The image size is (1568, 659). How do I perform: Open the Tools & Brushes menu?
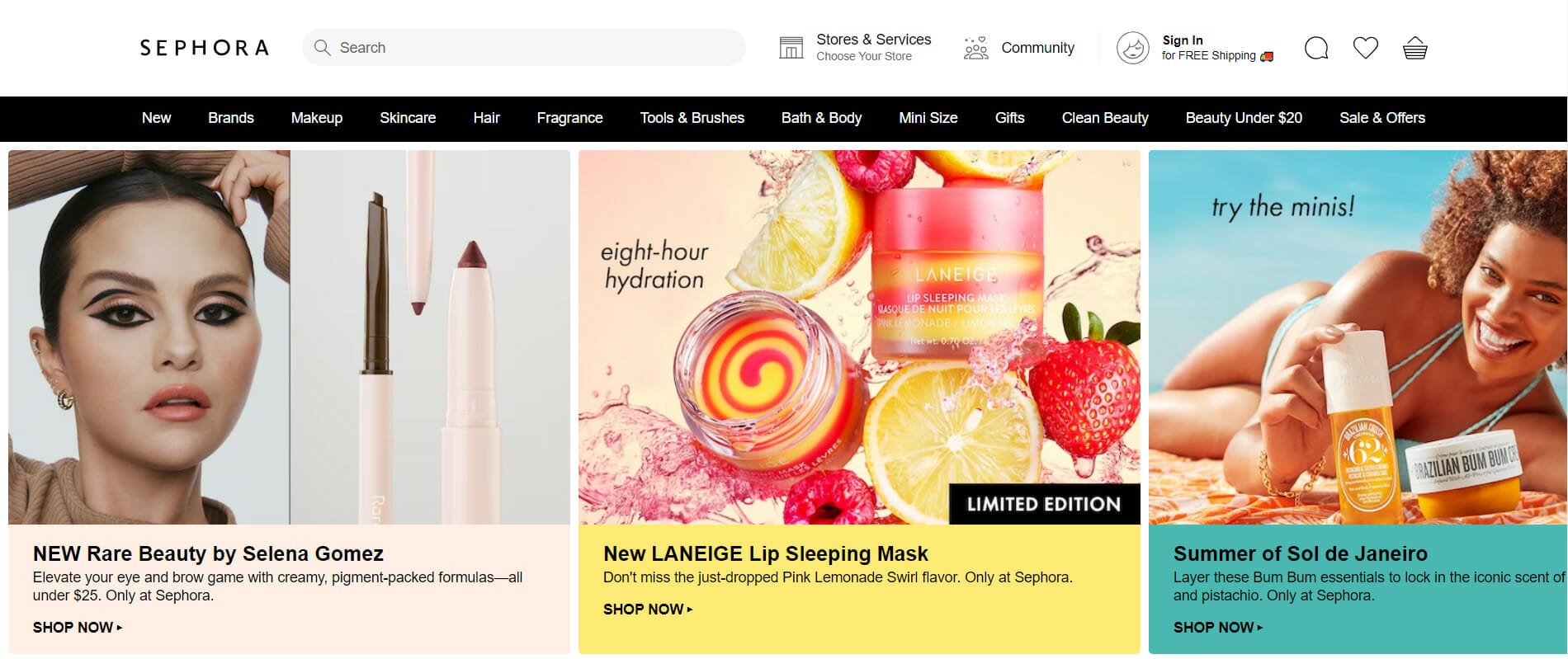[x=692, y=118]
